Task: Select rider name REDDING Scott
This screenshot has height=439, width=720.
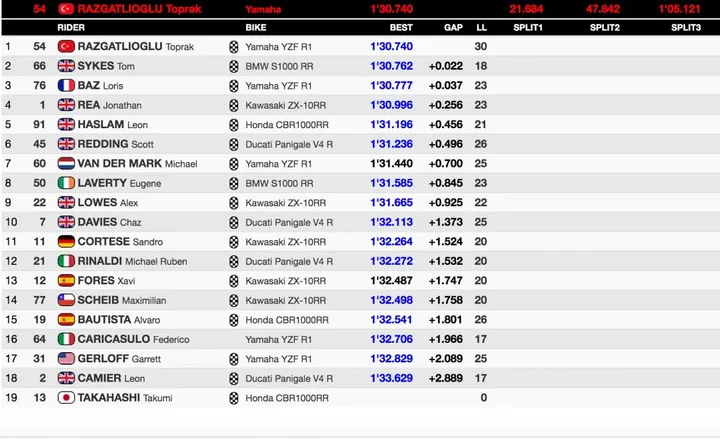Action: tap(115, 144)
